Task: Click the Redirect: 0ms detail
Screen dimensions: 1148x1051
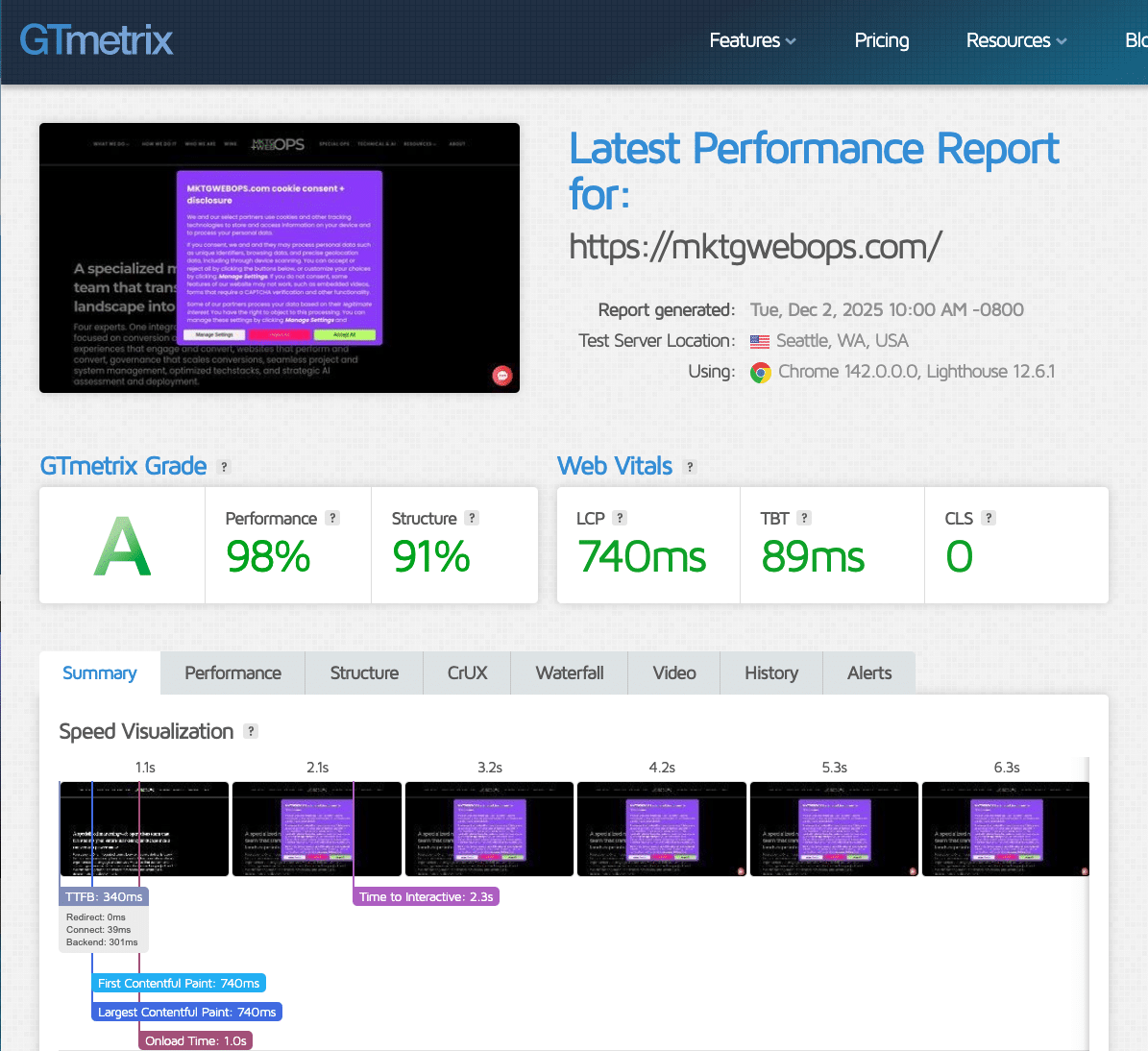Action: click(96, 917)
